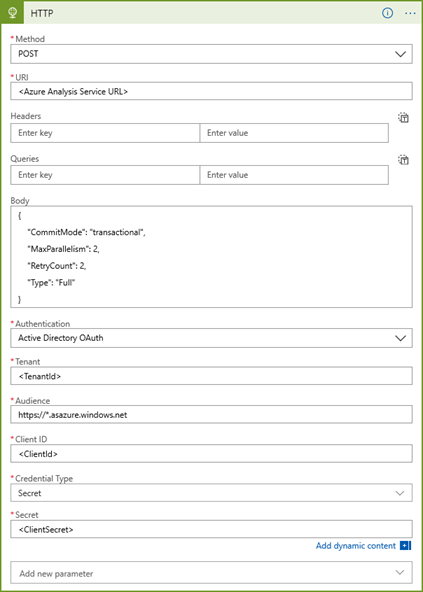Click the Headers value field
The height and width of the screenshot is (592, 423).
(294, 133)
